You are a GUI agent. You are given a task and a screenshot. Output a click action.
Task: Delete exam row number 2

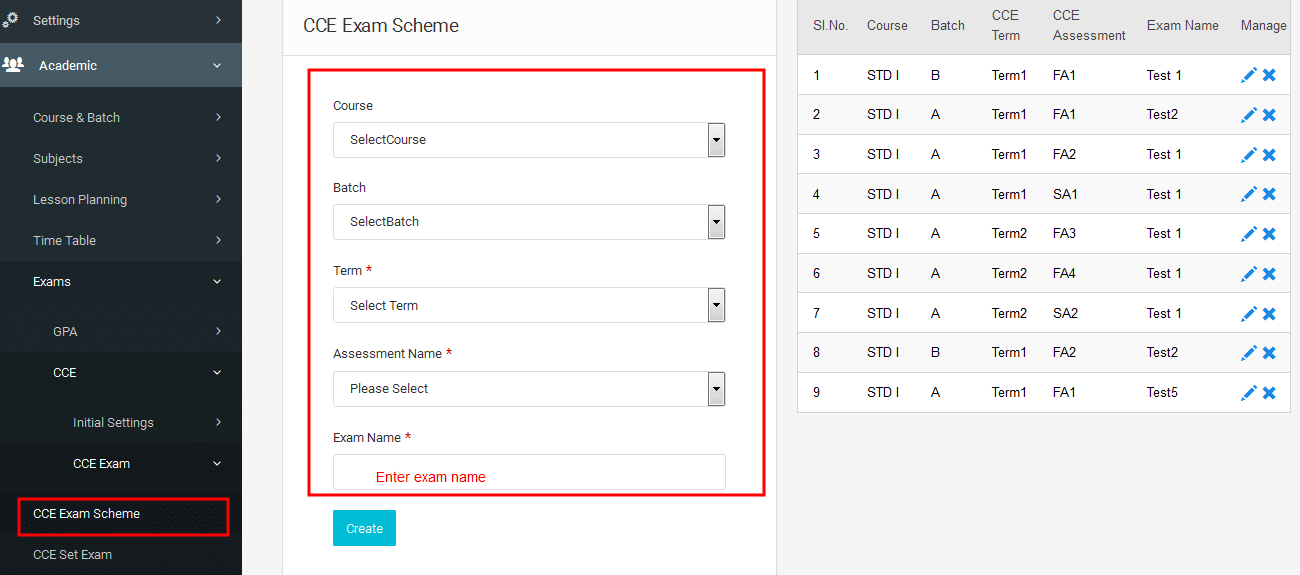click(1269, 115)
